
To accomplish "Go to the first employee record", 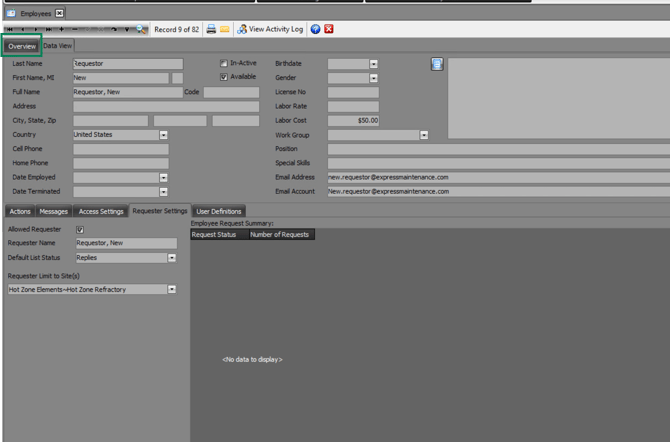I will pos(9,29).
